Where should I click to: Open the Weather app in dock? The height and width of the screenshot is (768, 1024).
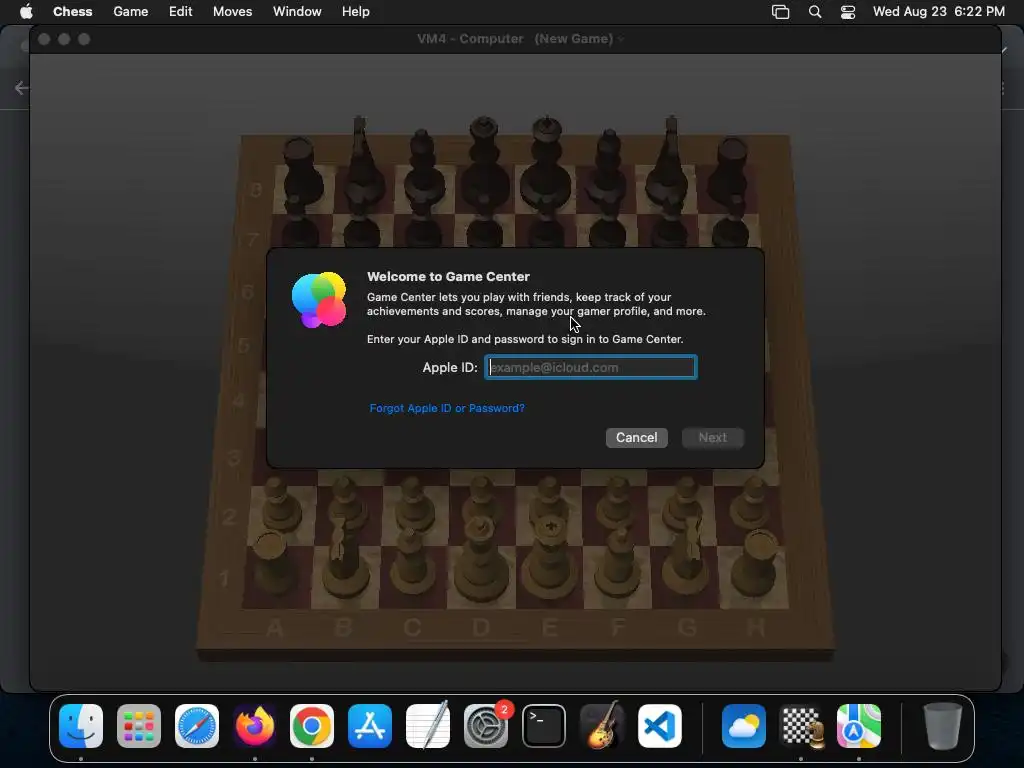coord(744,726)
